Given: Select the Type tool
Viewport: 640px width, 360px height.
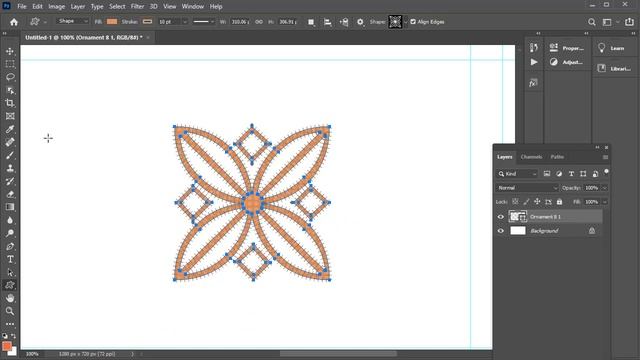Looking at the screenshot, I should (x=10, y=260).
